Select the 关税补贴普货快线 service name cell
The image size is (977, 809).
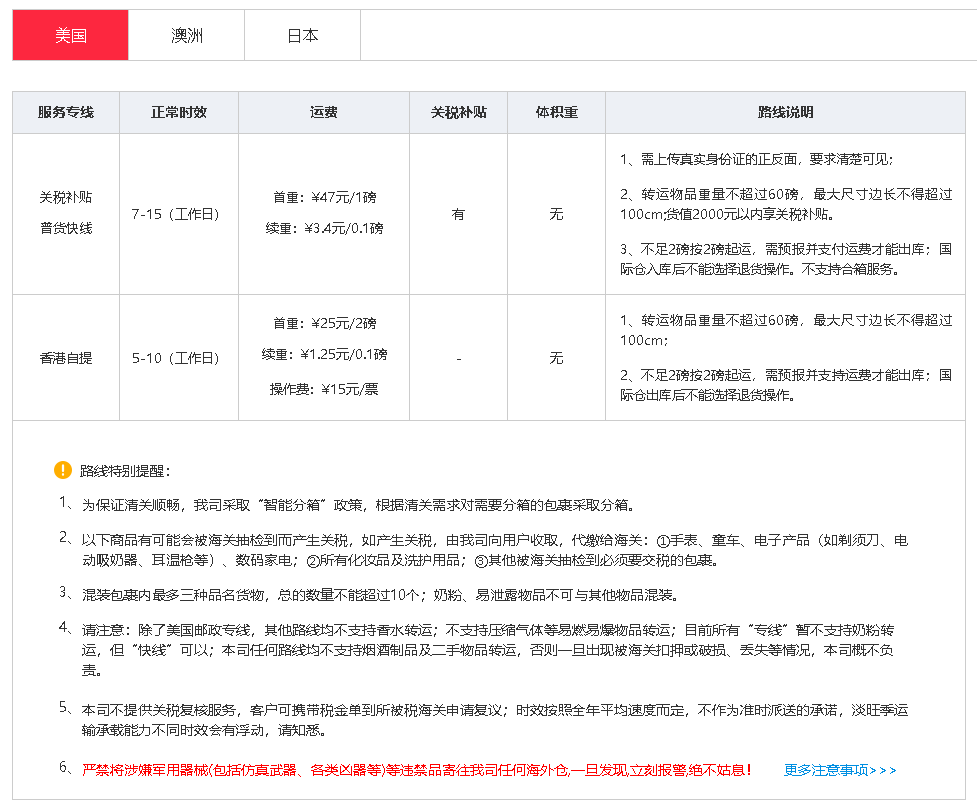point(66,213)
